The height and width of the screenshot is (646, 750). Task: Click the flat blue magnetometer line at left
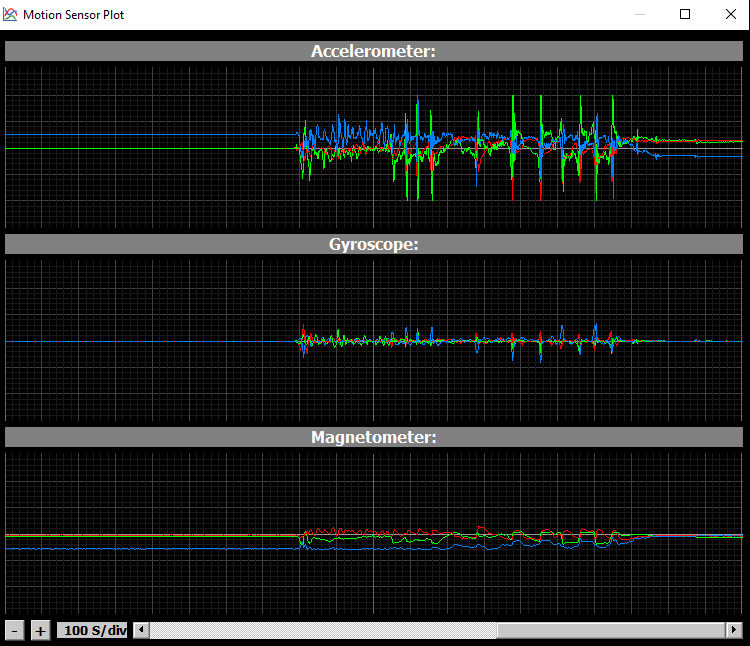click(150, 549)
